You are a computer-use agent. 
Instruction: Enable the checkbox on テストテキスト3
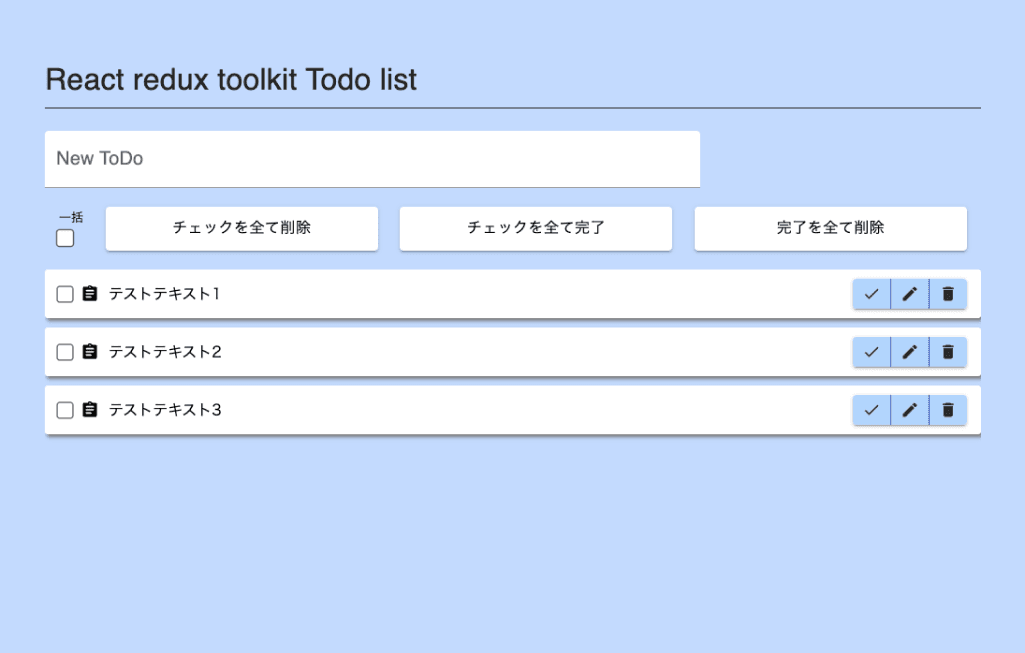pos(65,410)
